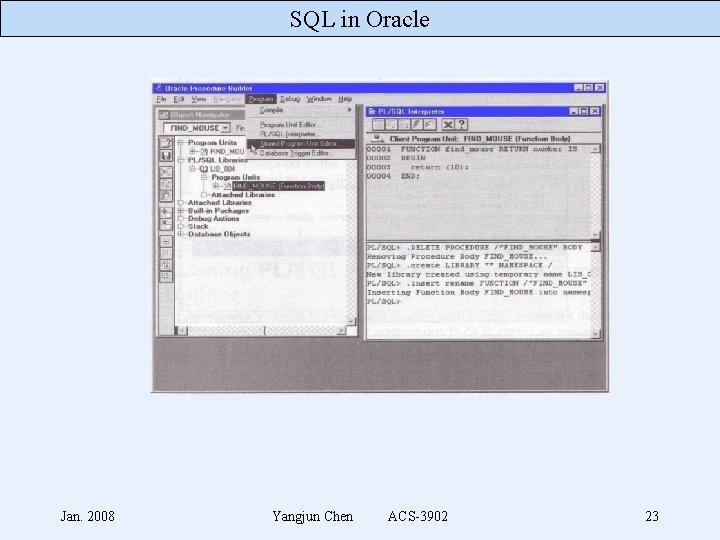This screenshot has height=540, width=720.
Task: Open the Window menu
Action: click(x=319, y=99)
